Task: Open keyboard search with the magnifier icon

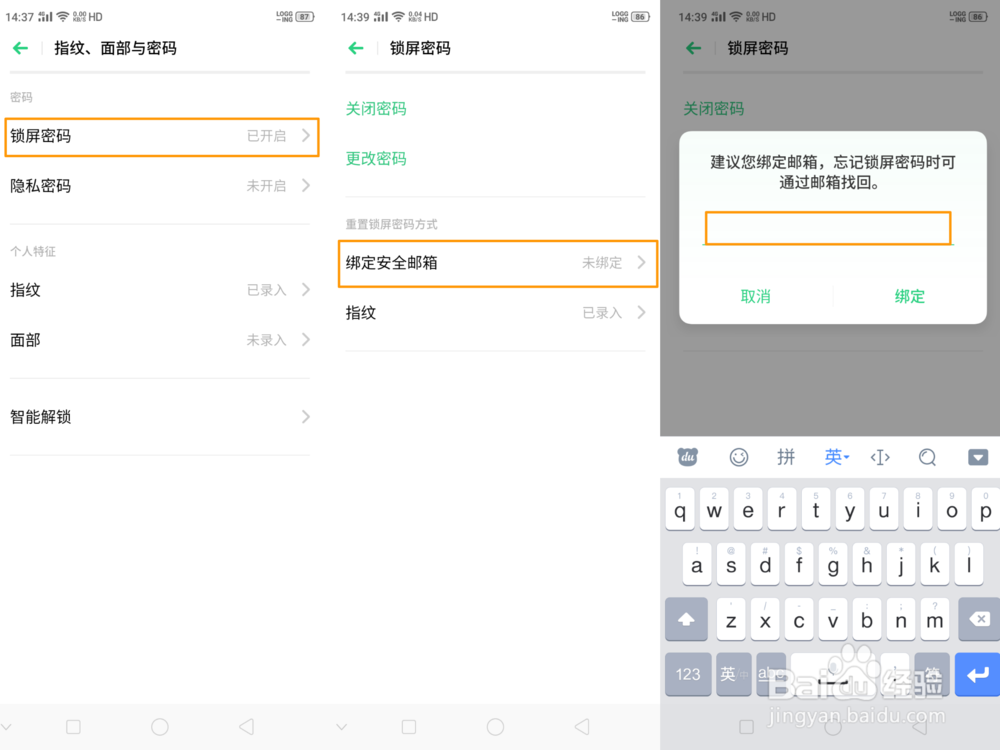Action: pos(927,457)
